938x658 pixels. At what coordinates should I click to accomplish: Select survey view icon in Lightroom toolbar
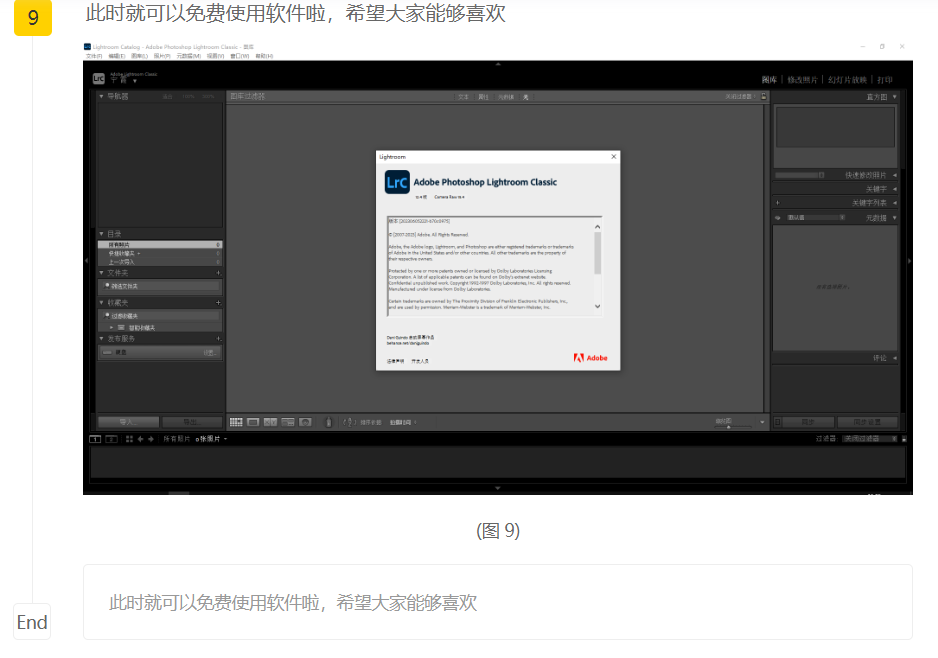(x=288, y=422)
